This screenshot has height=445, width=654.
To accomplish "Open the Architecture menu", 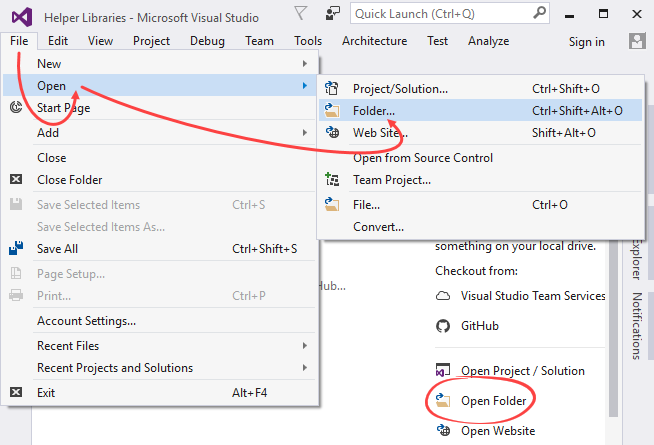I will tap(375, 41).
